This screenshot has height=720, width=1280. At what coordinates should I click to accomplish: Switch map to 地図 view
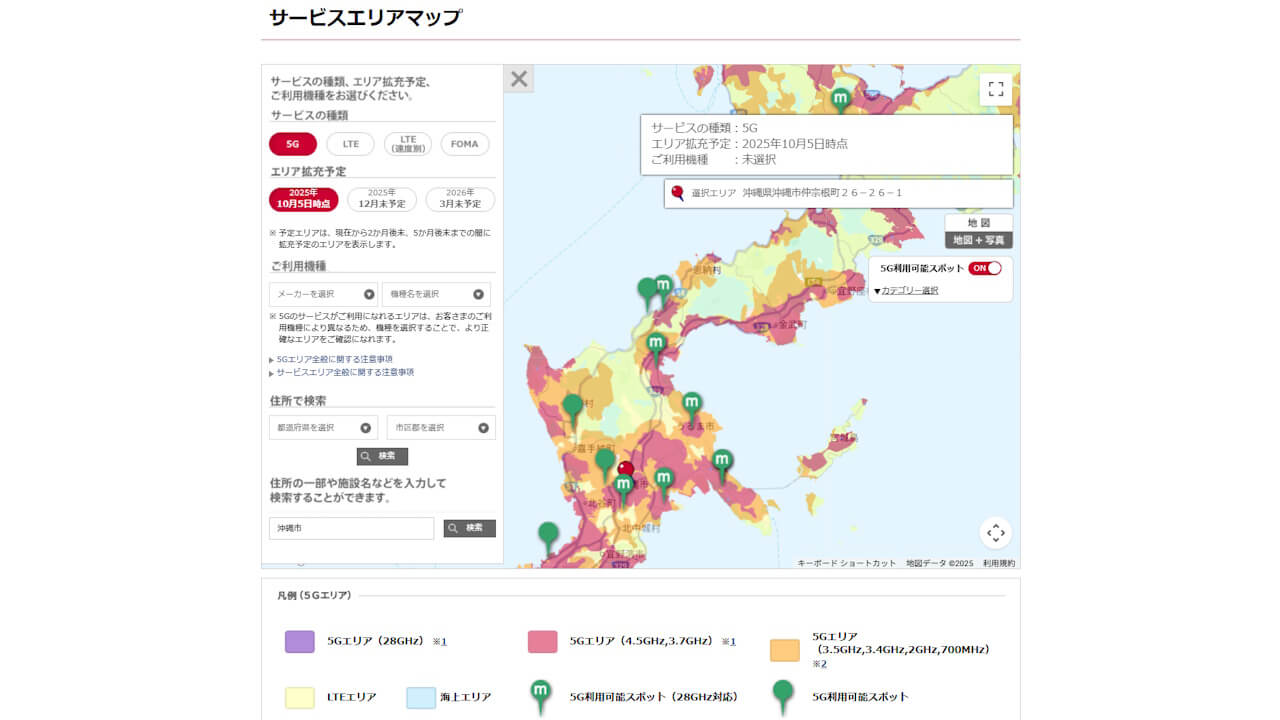click(978, 223)
